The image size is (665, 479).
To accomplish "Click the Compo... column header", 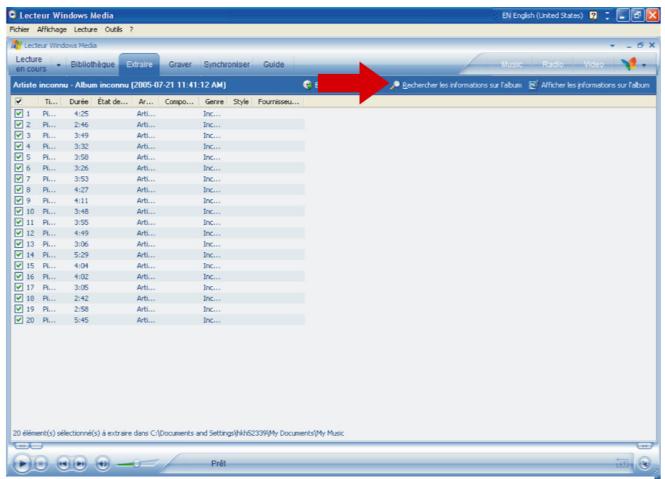I will (179, 102).
